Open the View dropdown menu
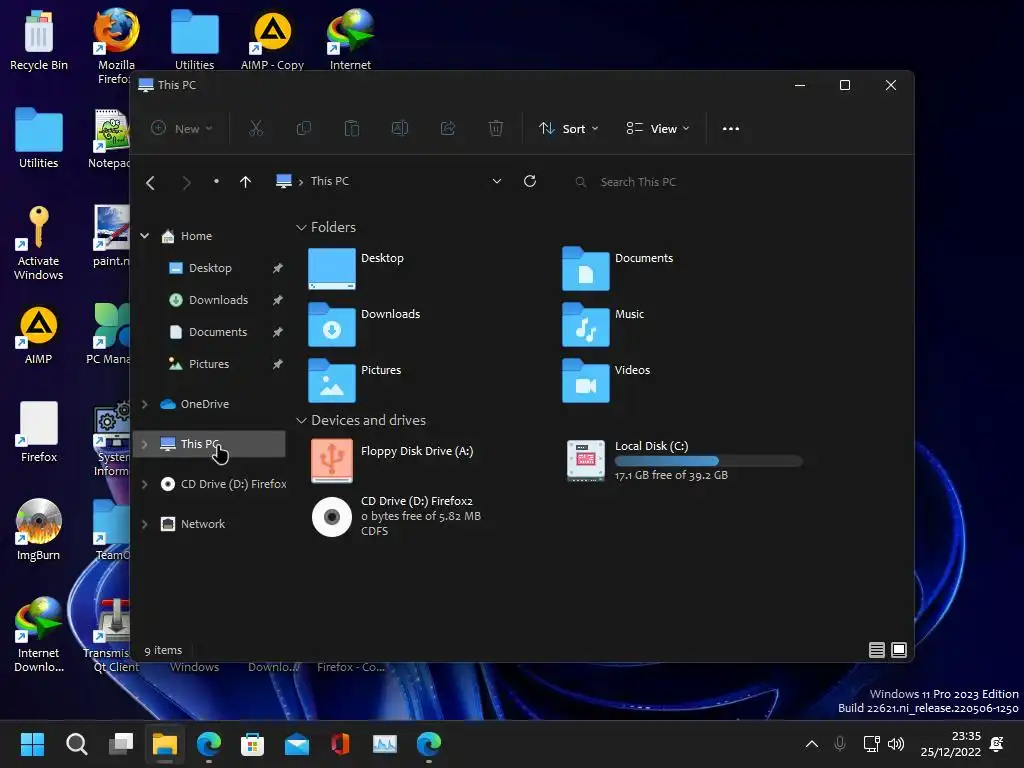1024x768 pixels. [658, 129]
